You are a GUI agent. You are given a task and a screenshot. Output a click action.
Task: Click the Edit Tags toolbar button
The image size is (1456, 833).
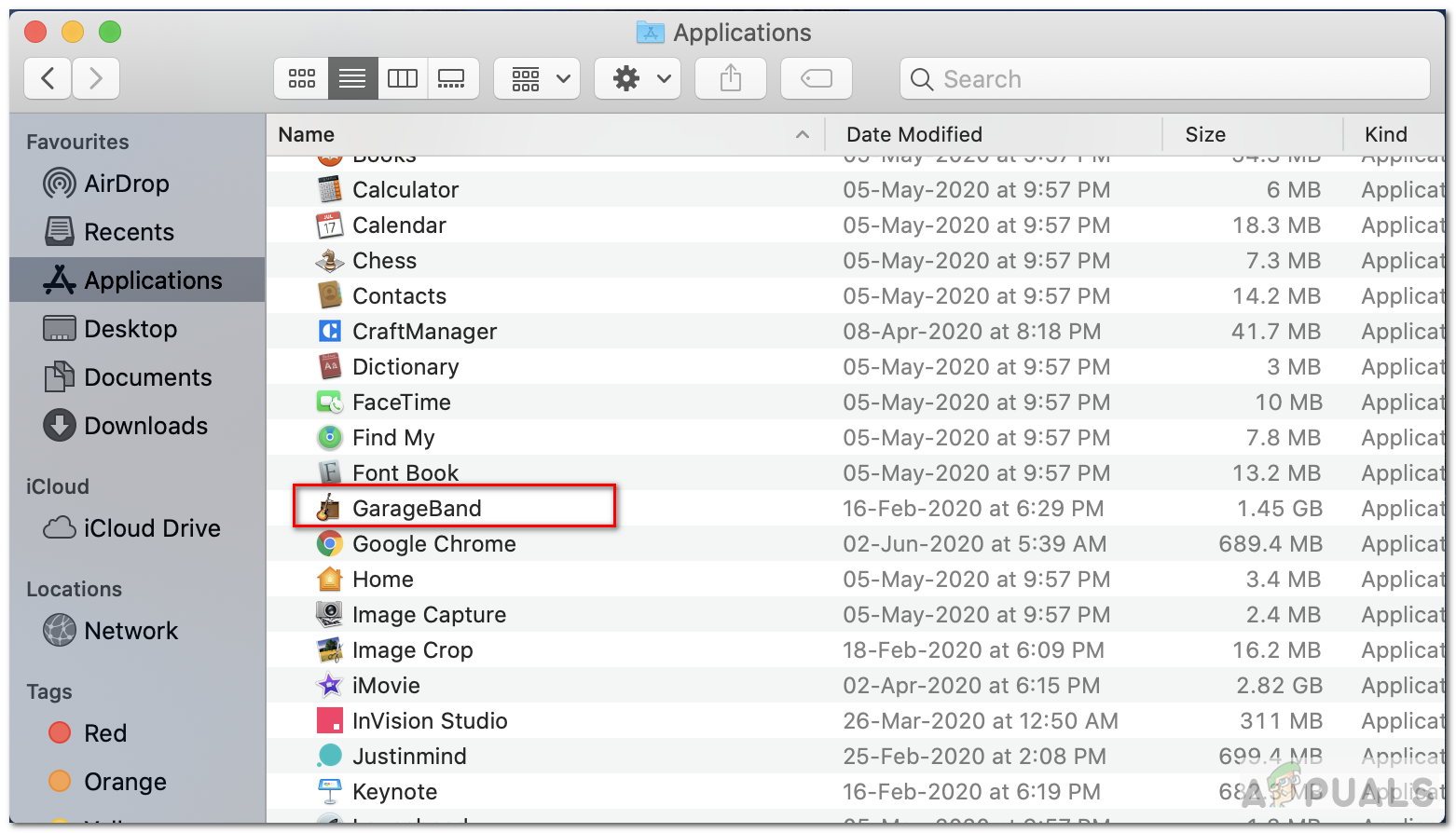click(817, 78)
